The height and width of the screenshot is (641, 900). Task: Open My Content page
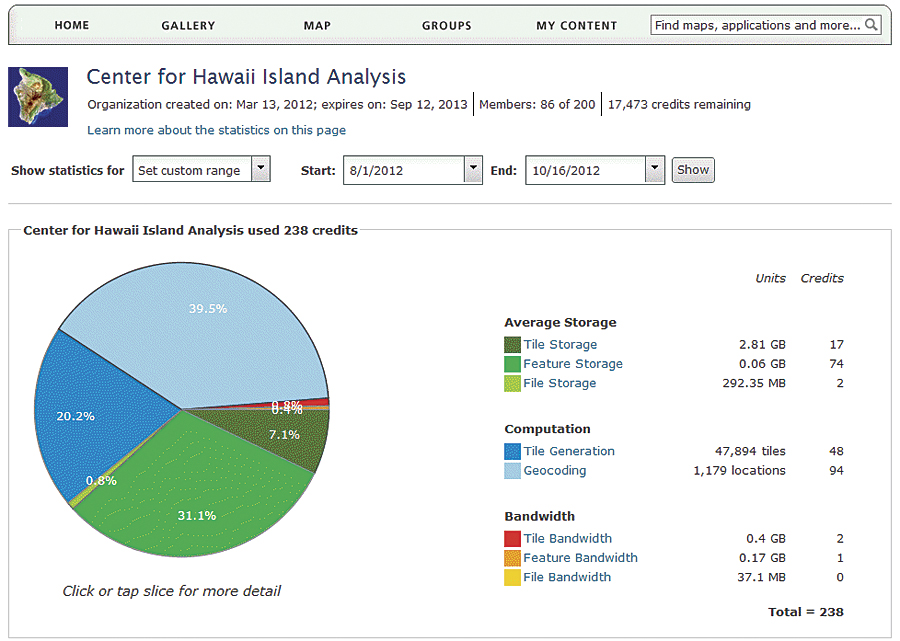coord(577,26)
